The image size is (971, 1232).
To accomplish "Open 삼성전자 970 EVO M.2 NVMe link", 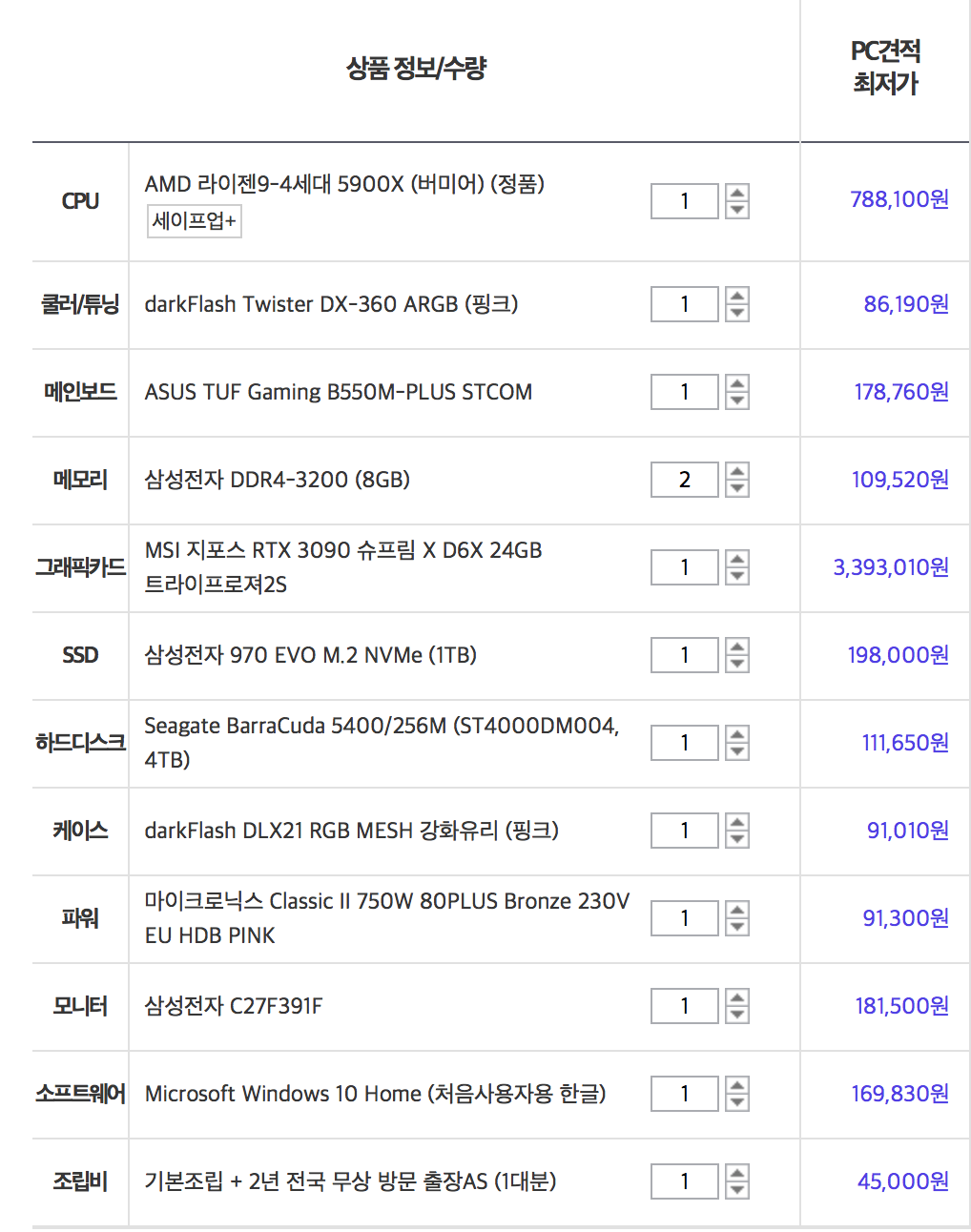I will tap(310, 655).
